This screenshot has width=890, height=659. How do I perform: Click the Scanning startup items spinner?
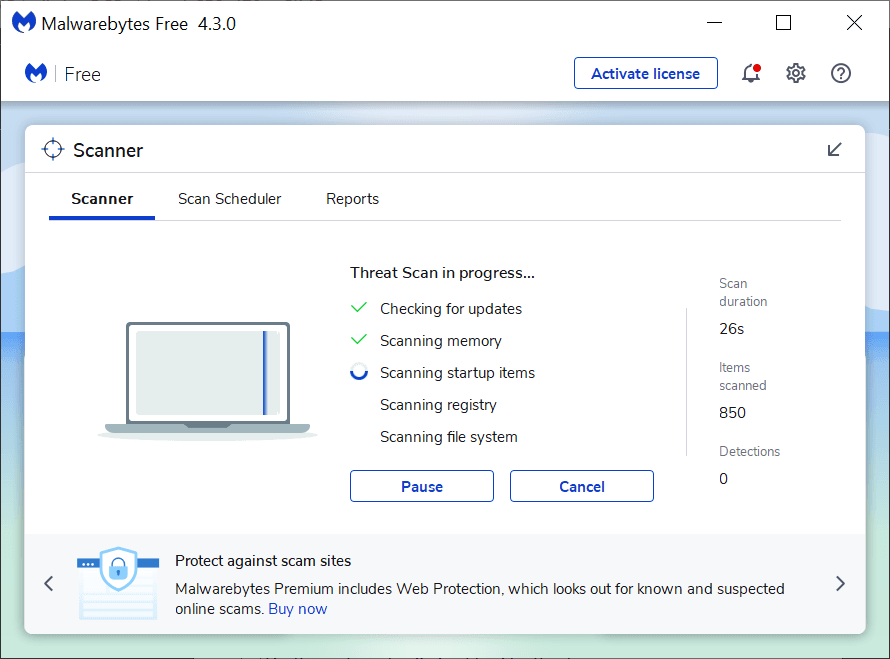359,373
